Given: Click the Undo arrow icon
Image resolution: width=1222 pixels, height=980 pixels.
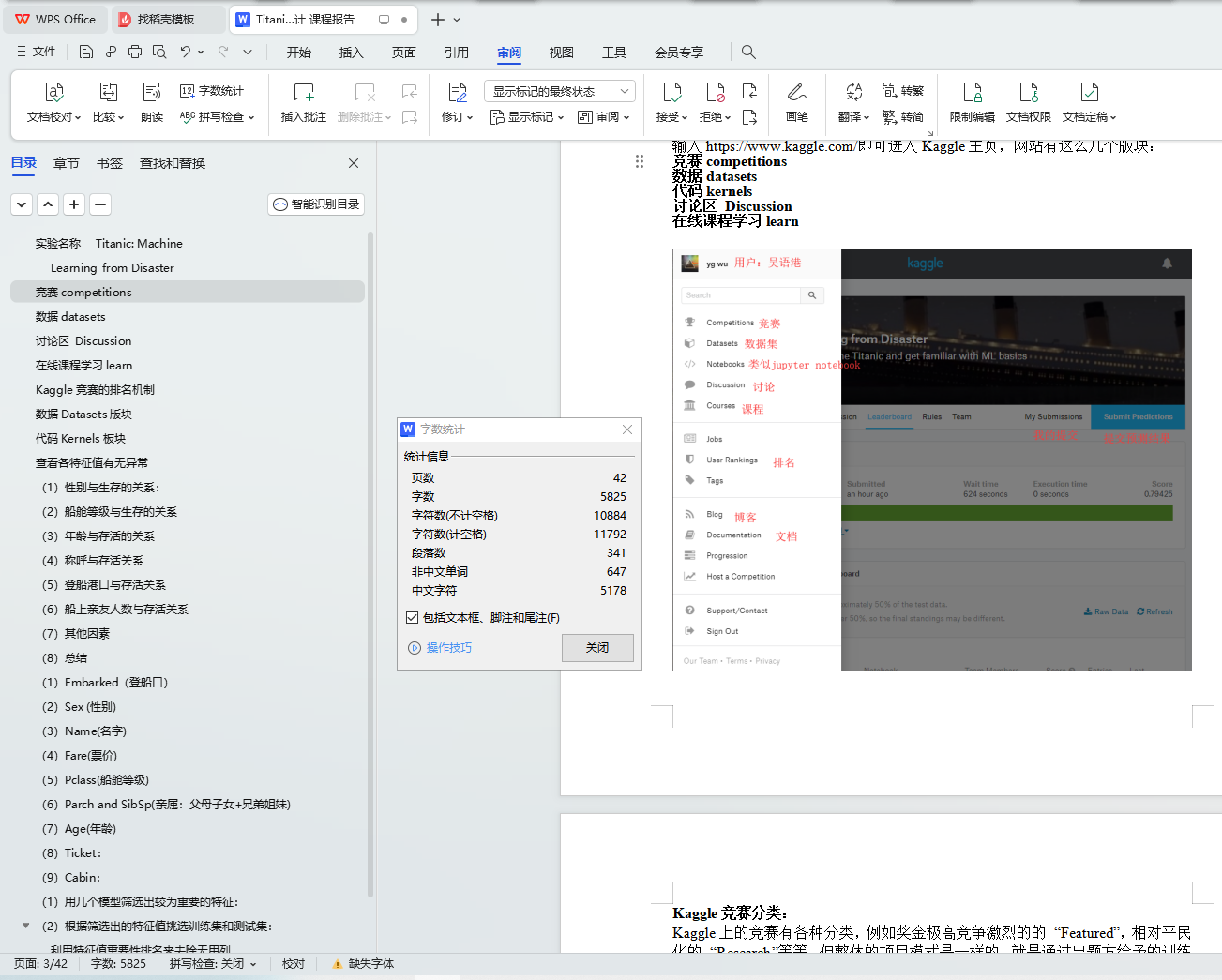Looking at the screenshot, I should click(x=186, y=53).
